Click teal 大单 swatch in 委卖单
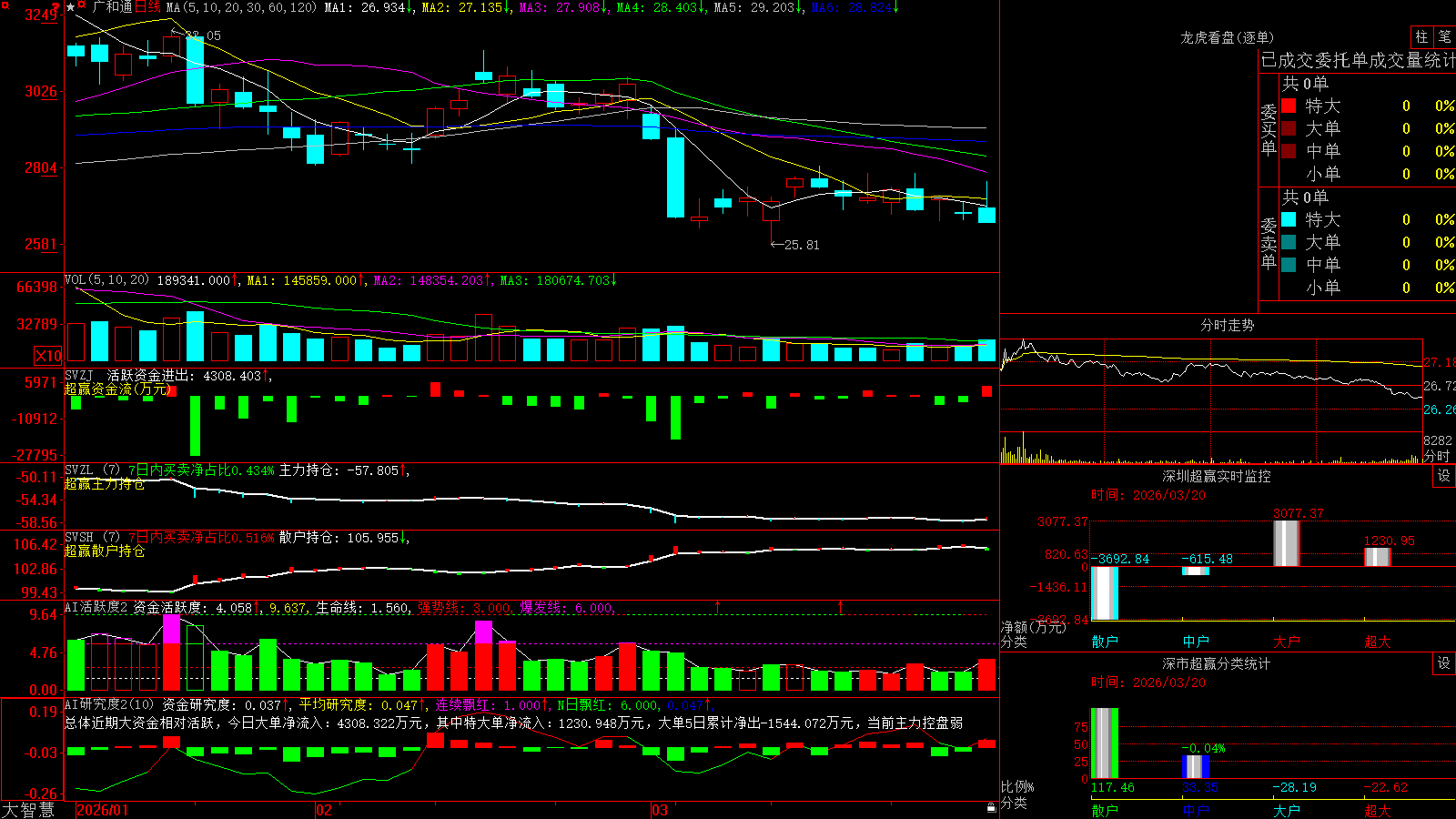1456x819 pixels. tap(1289, 242)
